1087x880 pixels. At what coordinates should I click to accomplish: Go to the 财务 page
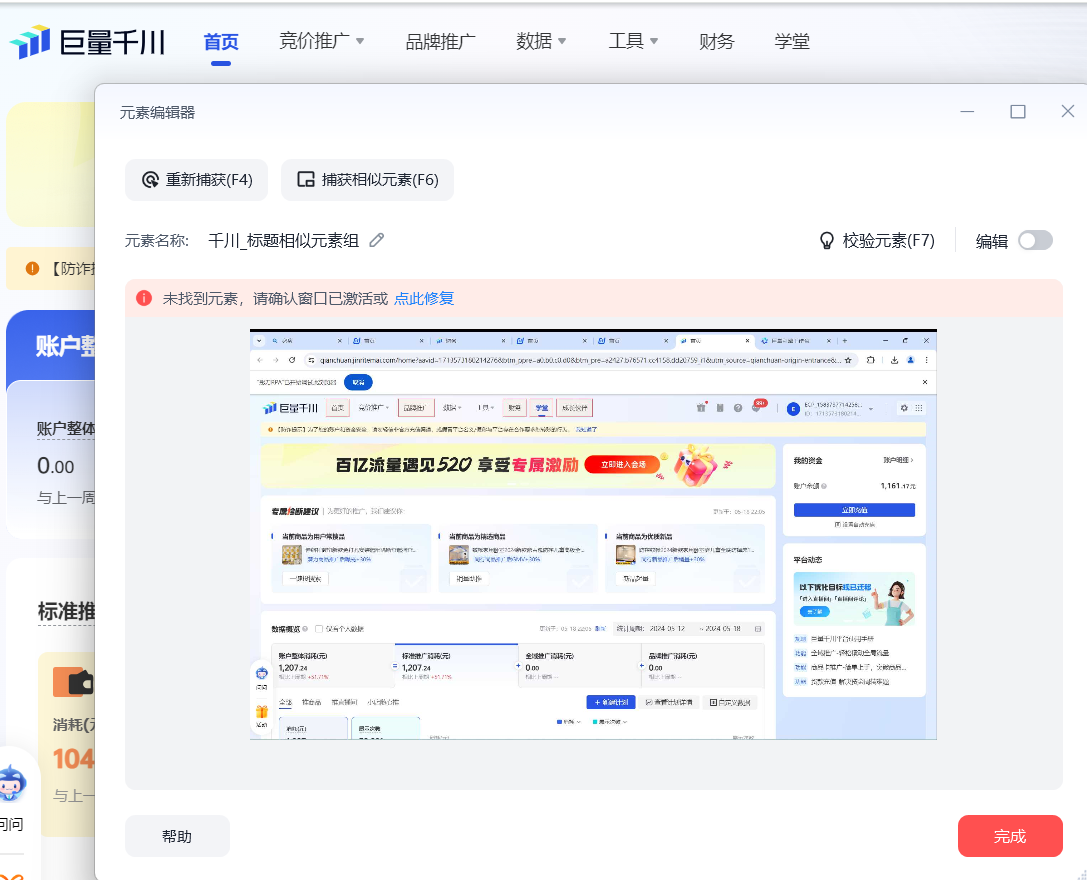click(x=717, y=42)
